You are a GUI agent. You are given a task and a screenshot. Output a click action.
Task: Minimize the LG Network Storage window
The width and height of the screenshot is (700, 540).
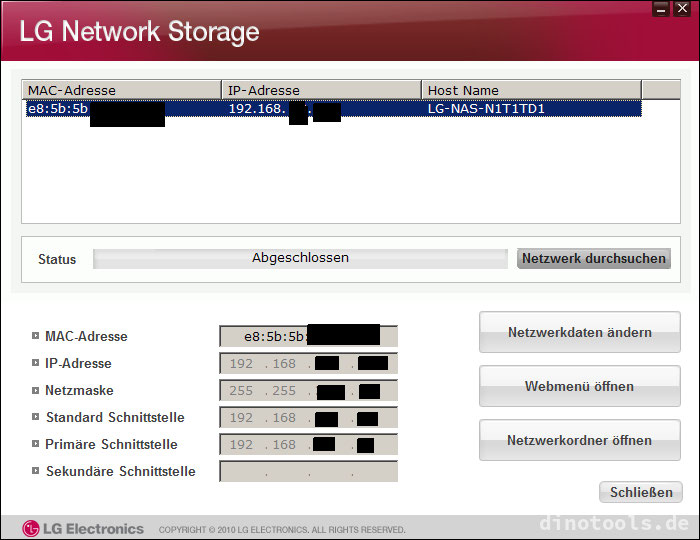661,8
